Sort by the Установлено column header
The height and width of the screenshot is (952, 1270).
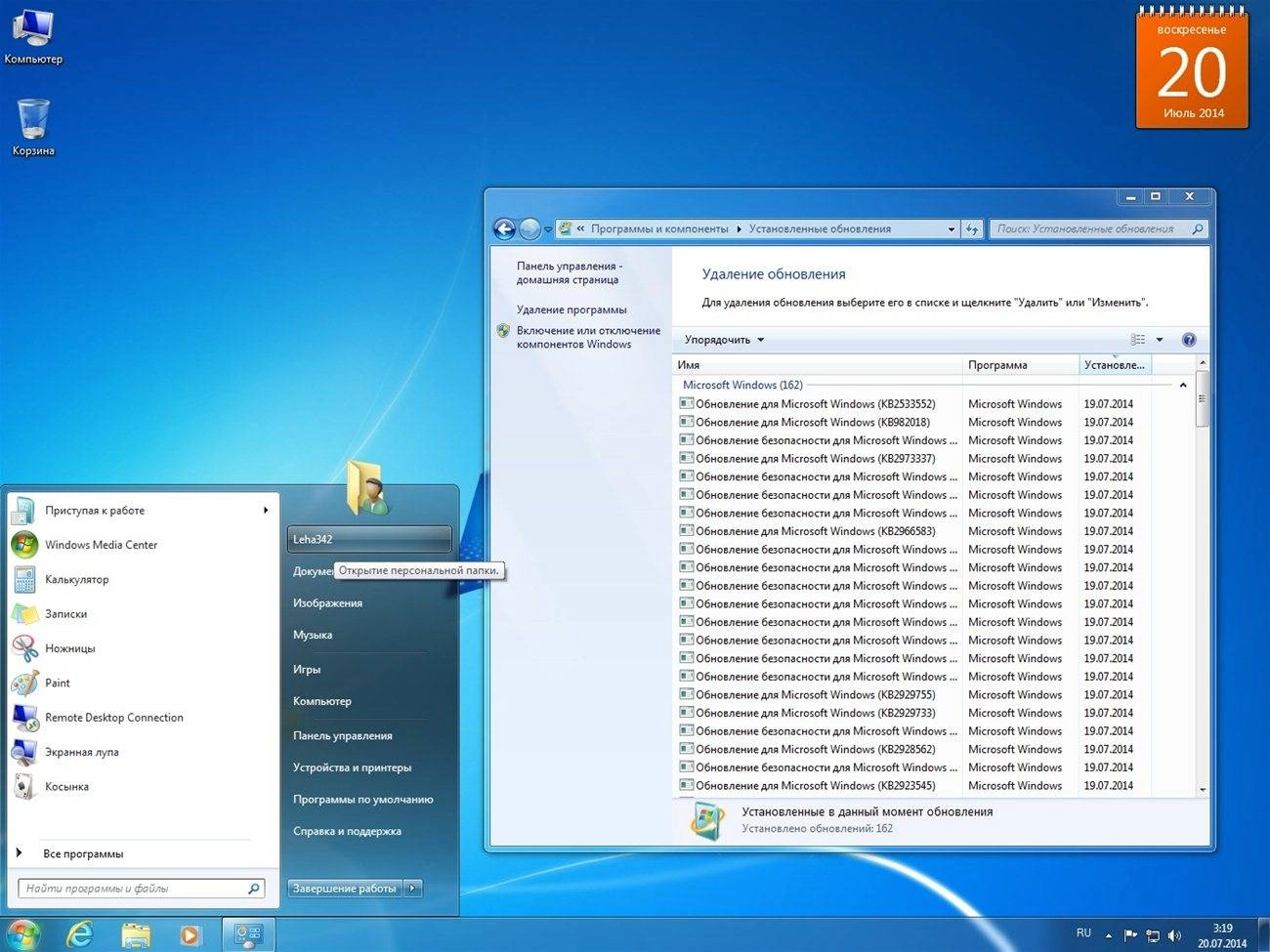pos(1116,364)
